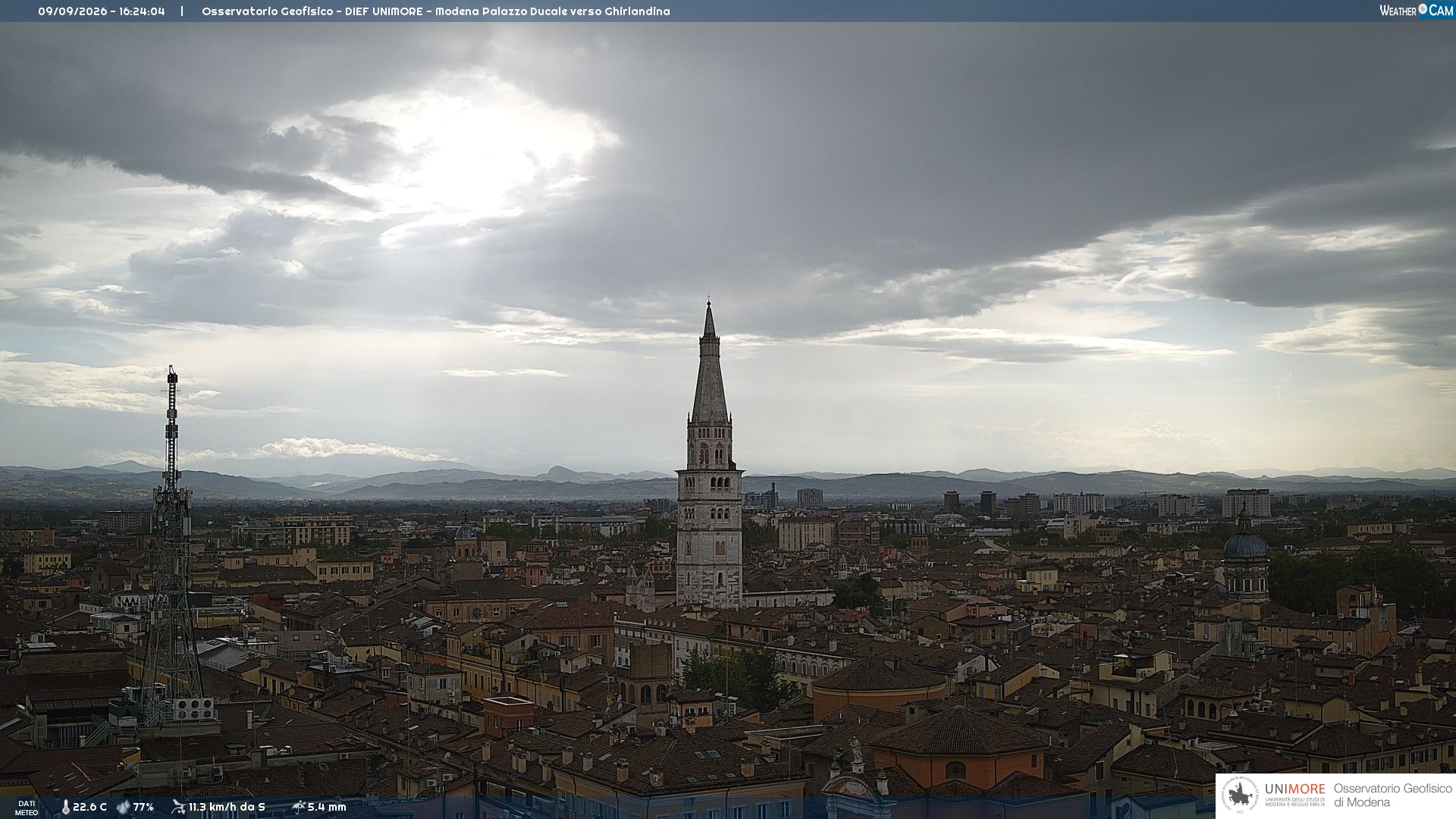Click the DATI METEO label
The height and width of the screenshot is (819, 1456).
(x=27, y=808)
